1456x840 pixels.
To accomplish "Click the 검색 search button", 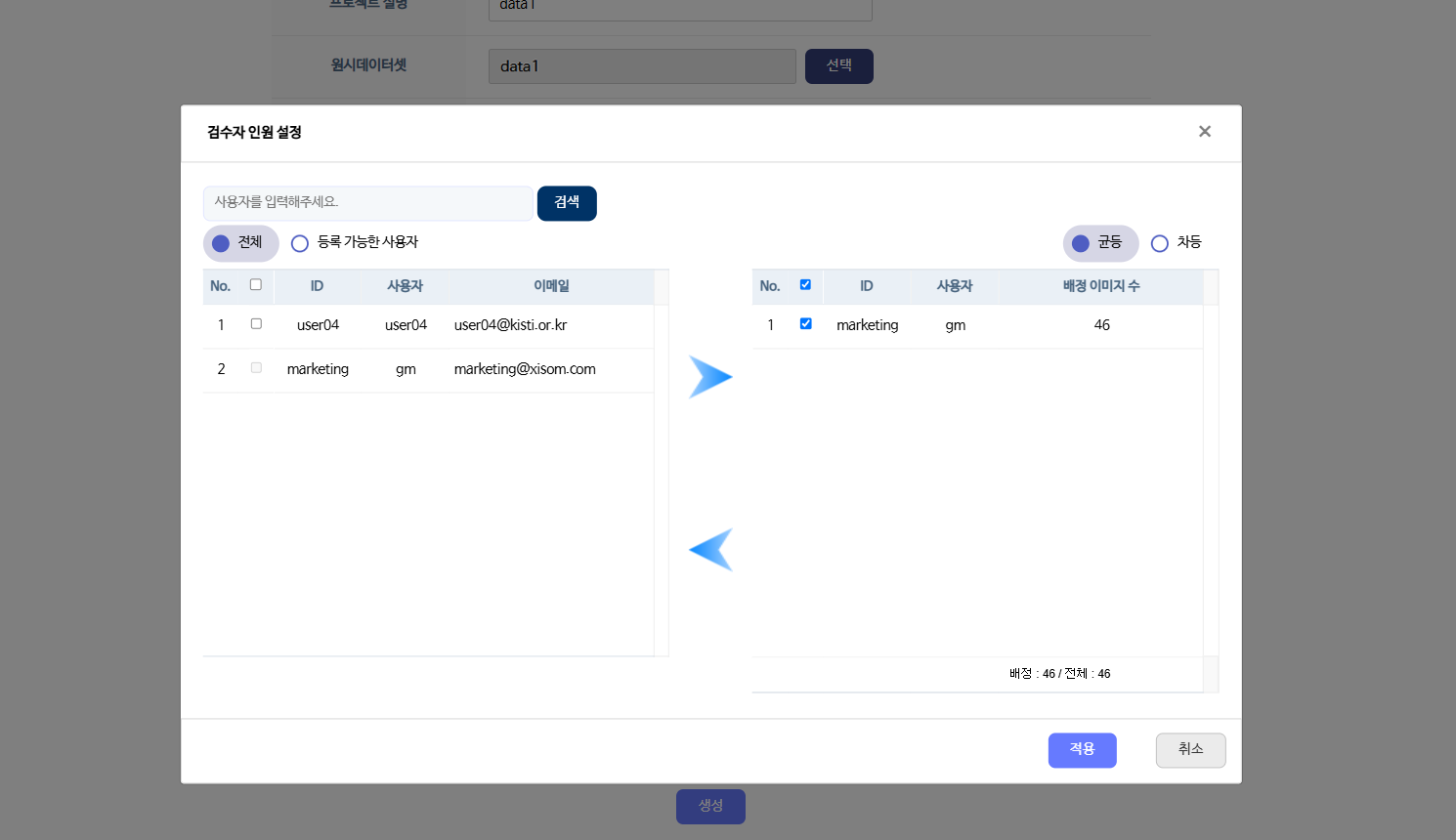I will [x=567, y=203].
